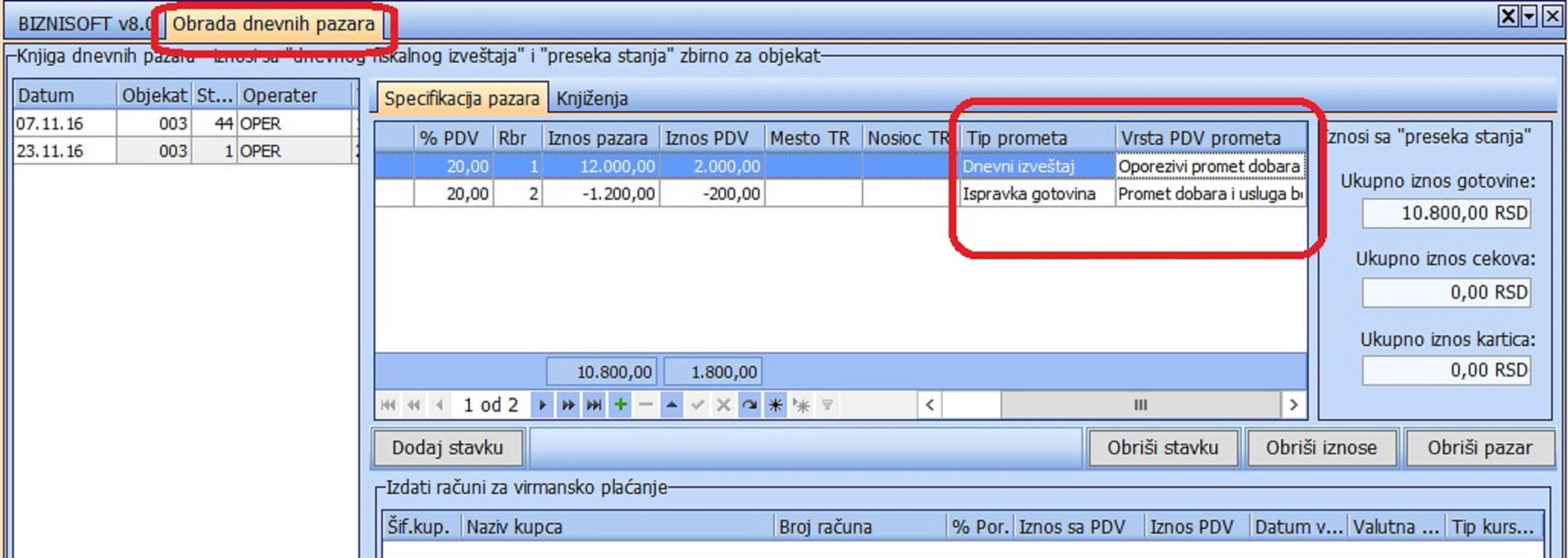Click the black asterisk bookmark icon
Viewport: 1568px width, 558px height.
775,405
